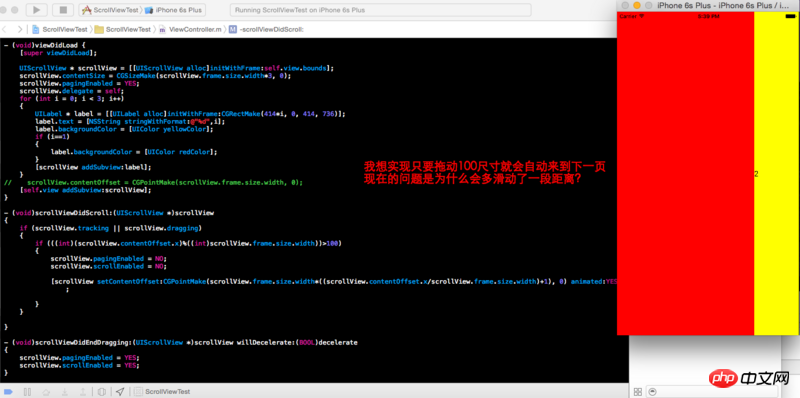Viewport: 800px width, 398px height.
Task: Click the Carrier text in simulator status bar
Action: pyautogui.click(x=628, y=16)
